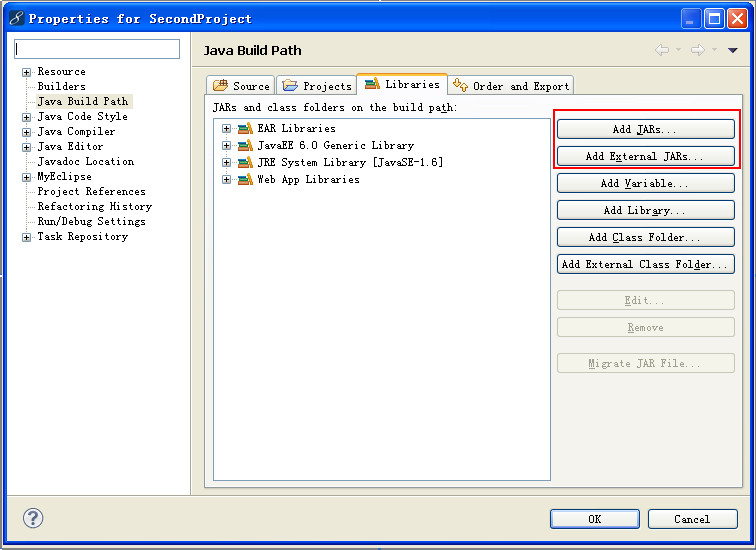Viewport: 756px width, 550px height.
Task: Select Web App Libraries entry text
Action: (x=309, y=179)
